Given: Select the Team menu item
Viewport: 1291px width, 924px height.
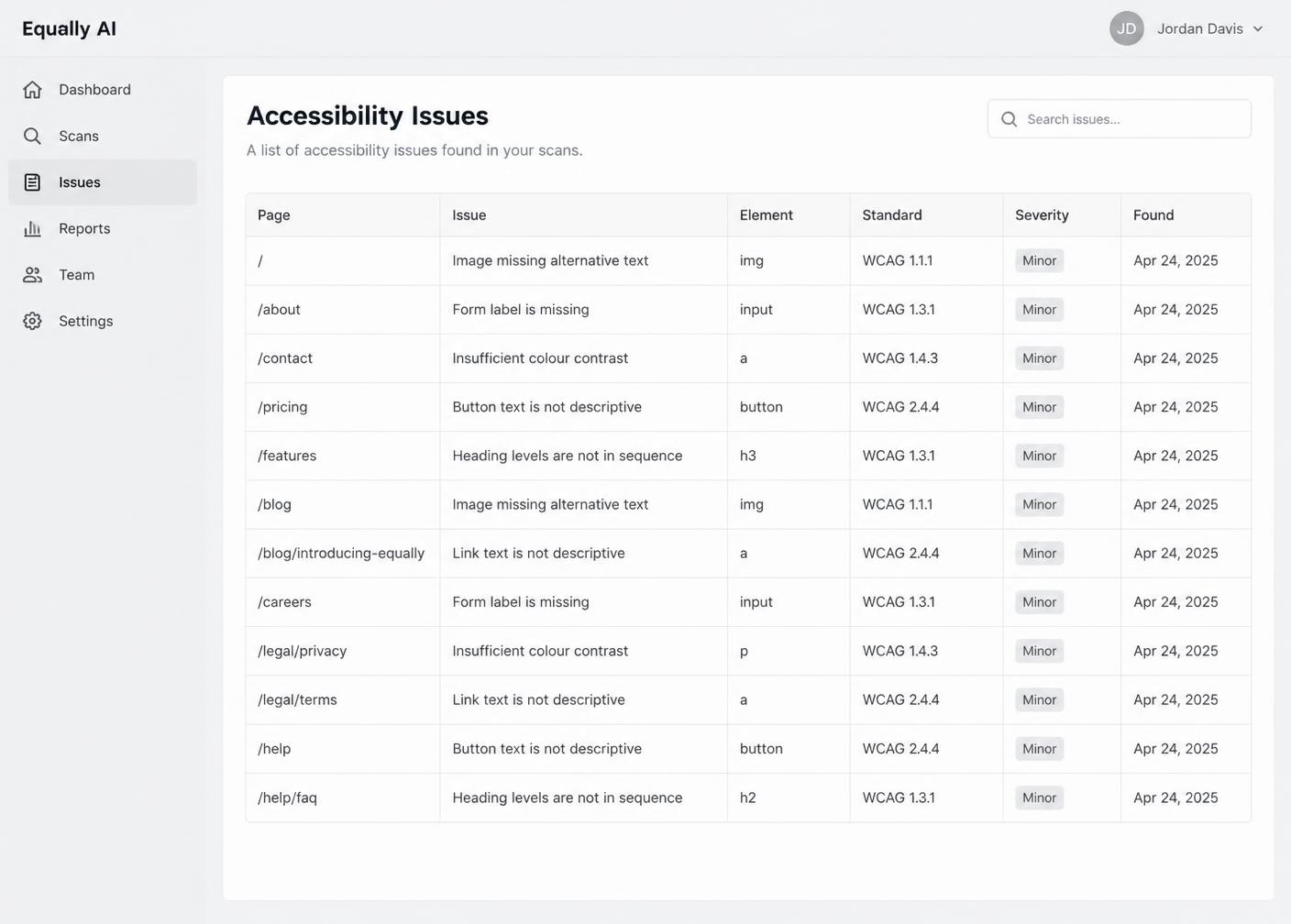Looking at the screenshot, I should (x=103, y=275).
